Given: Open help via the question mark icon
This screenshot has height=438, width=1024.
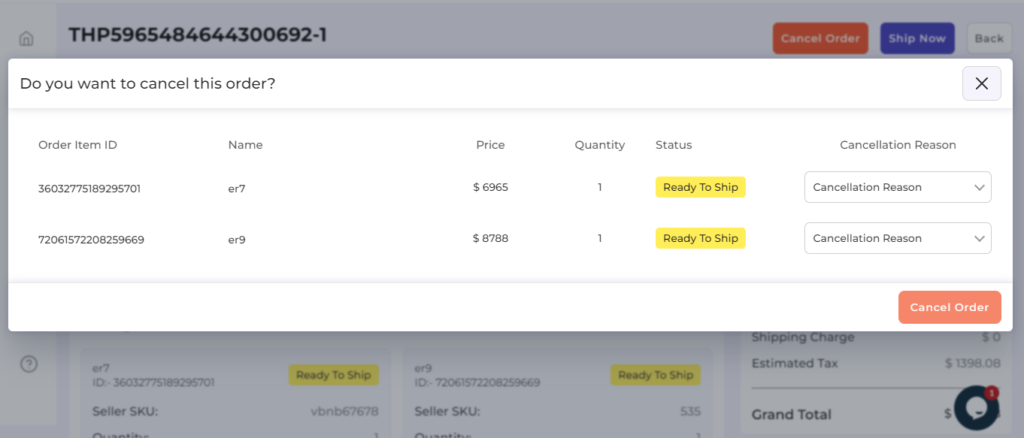Looking at the screenshot, I should (29, 364).
